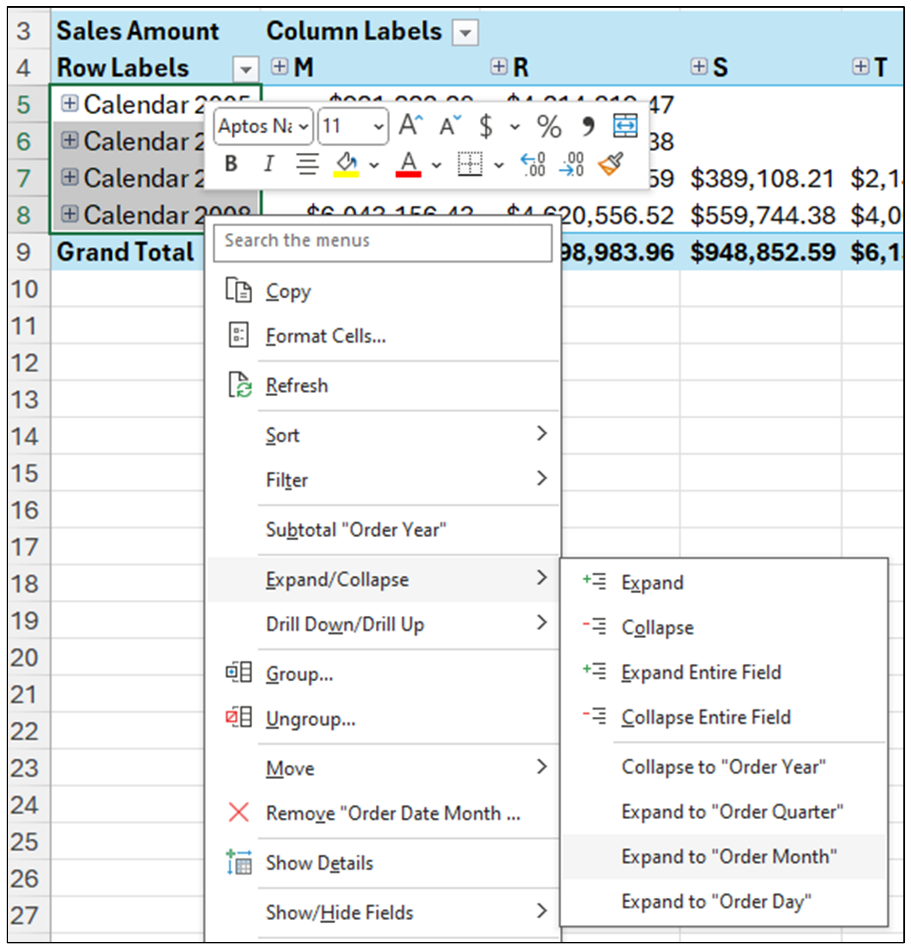
Task: Apply bold formatting from the mini toolbar
Action: (x=231, y=165)
